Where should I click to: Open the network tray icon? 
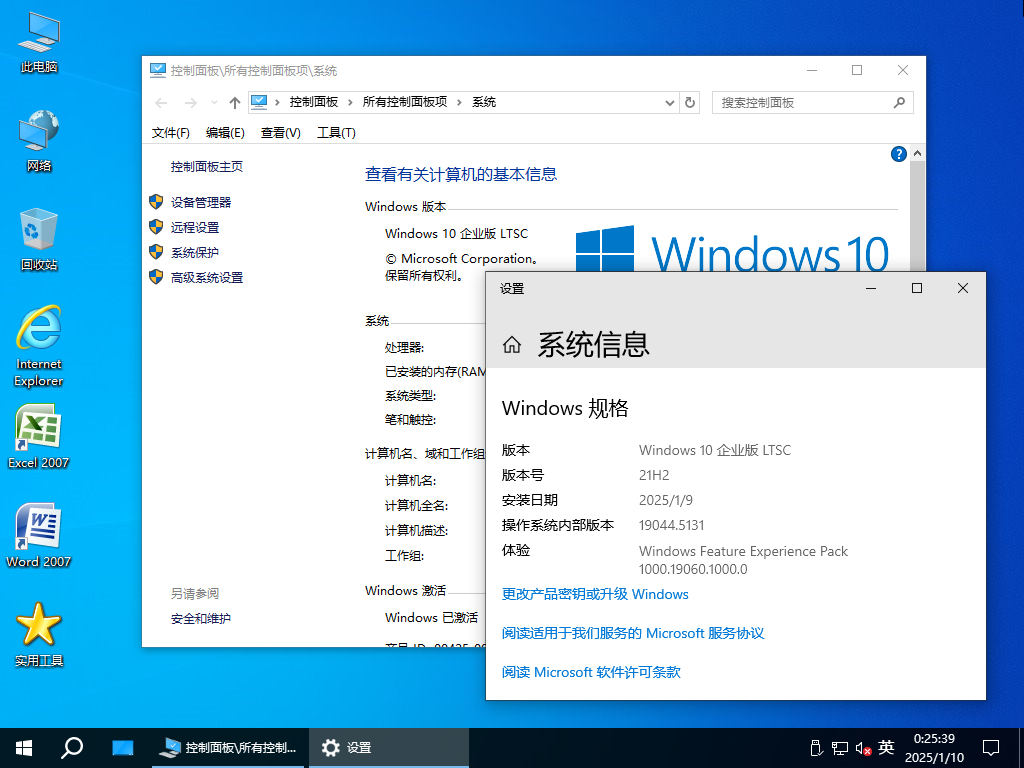[839, 748]
